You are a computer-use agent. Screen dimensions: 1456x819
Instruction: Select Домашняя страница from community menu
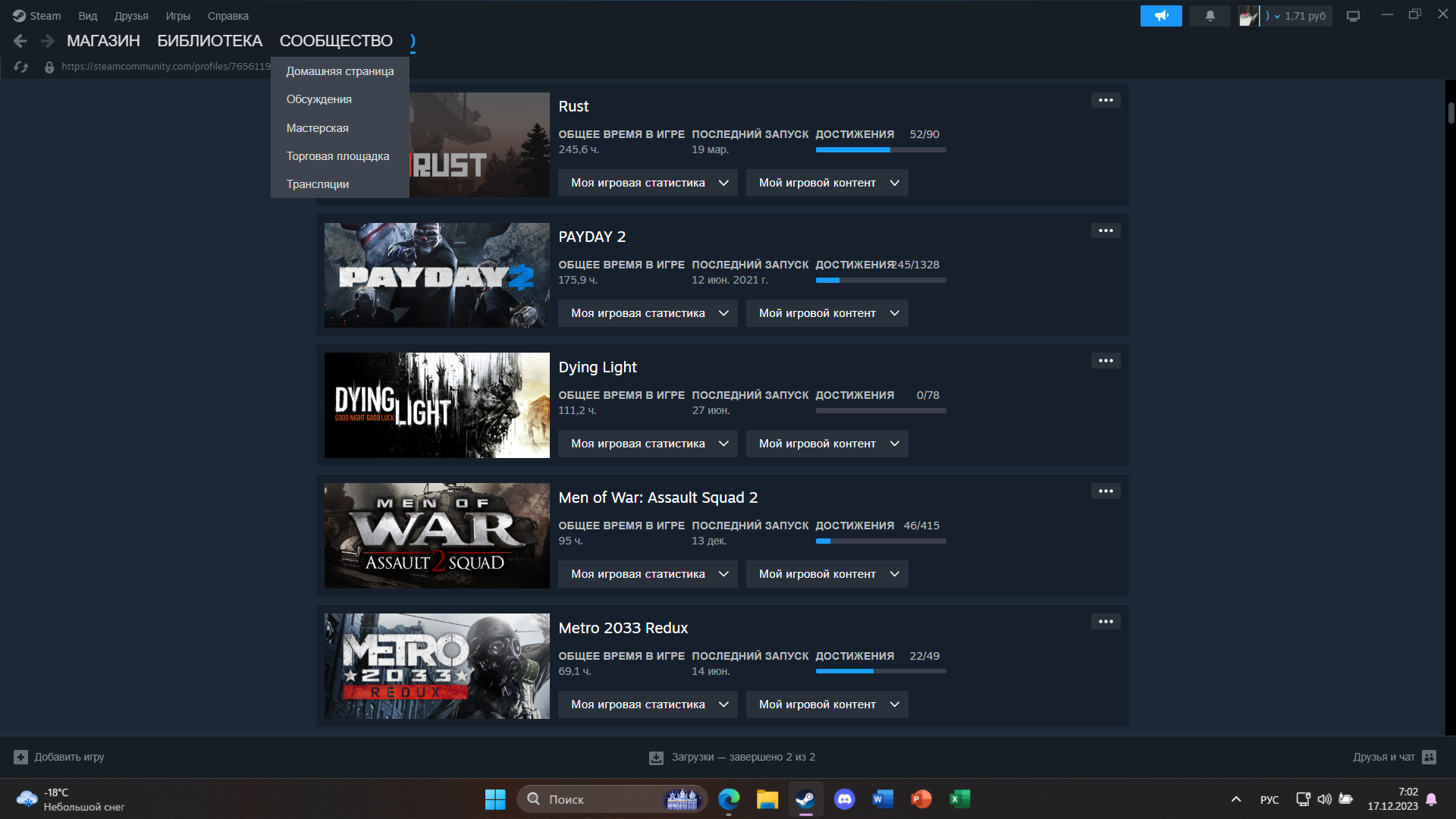pyautogui.click(x=340, y=71)
